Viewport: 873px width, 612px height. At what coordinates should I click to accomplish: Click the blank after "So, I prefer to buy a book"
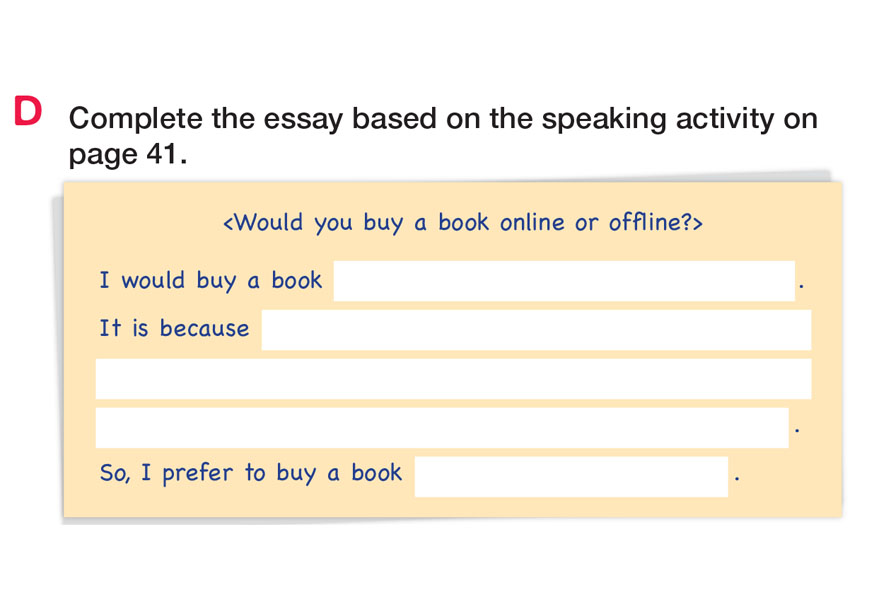571,477
